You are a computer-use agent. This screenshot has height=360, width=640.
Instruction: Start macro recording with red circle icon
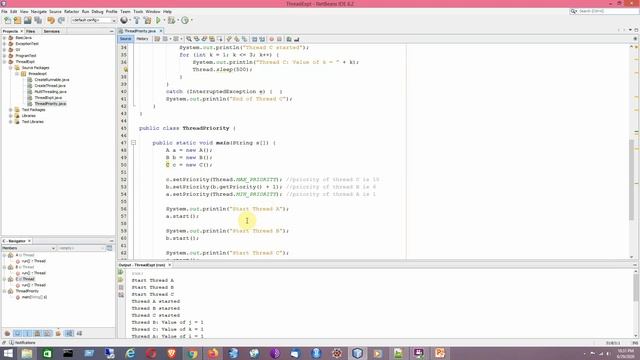tap(271, 39)
